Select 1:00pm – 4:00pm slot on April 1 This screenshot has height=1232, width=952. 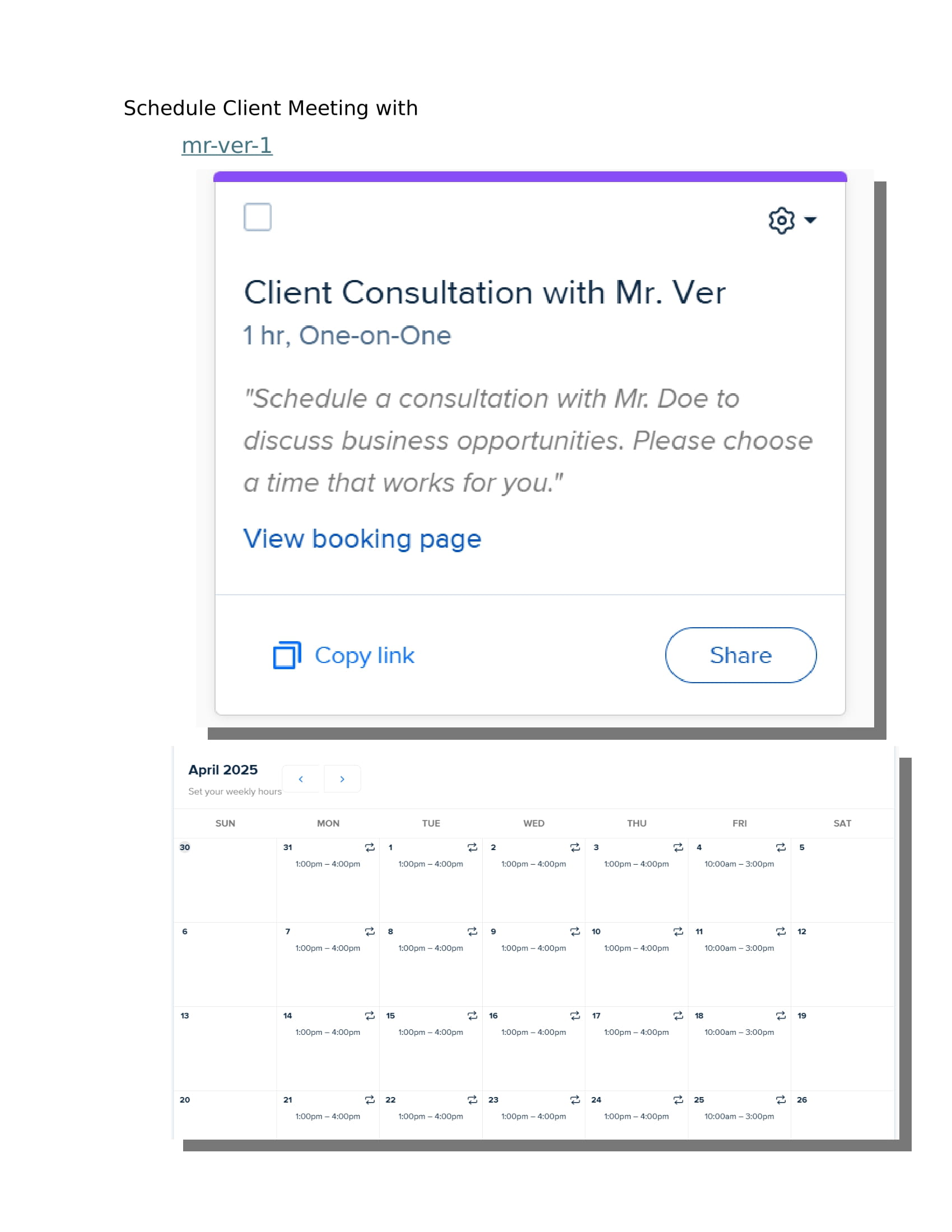(430, 864)
